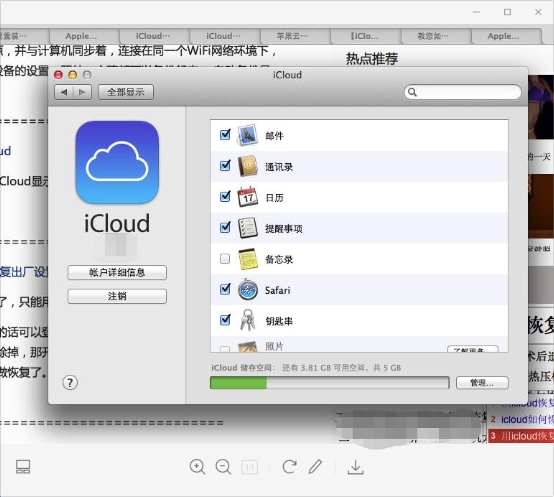Click the Photos icon in the list
Viewport: 554px width, 497px height.
click(247, 347)
